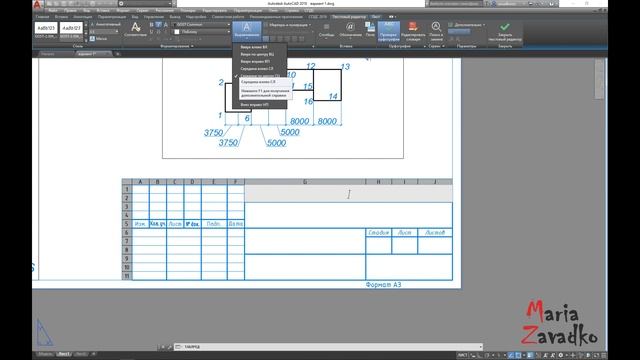
Task: Click the vertical scrollbar in drawing area
Action: click(599, 78)
